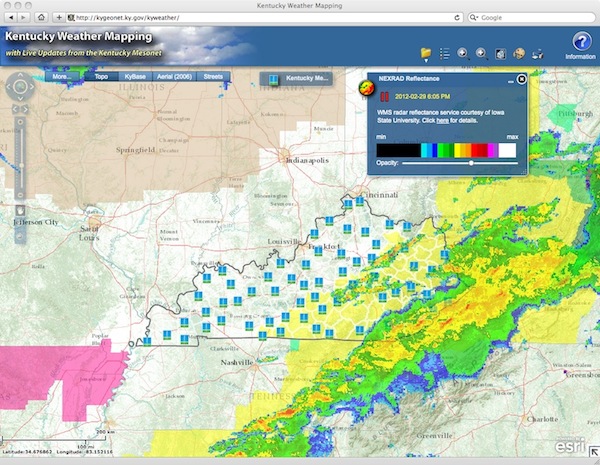Click the zoom in button above slider
This screenshot has width=600, height=465.
coord(21,122)
